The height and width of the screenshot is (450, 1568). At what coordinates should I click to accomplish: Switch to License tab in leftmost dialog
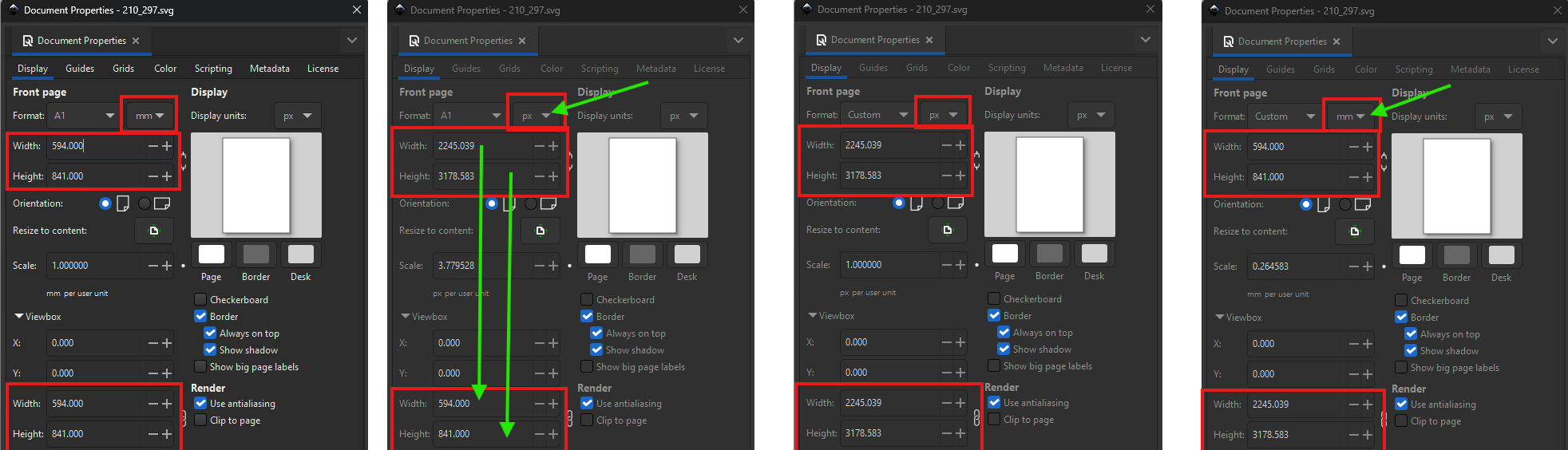[x=323, y=69]
